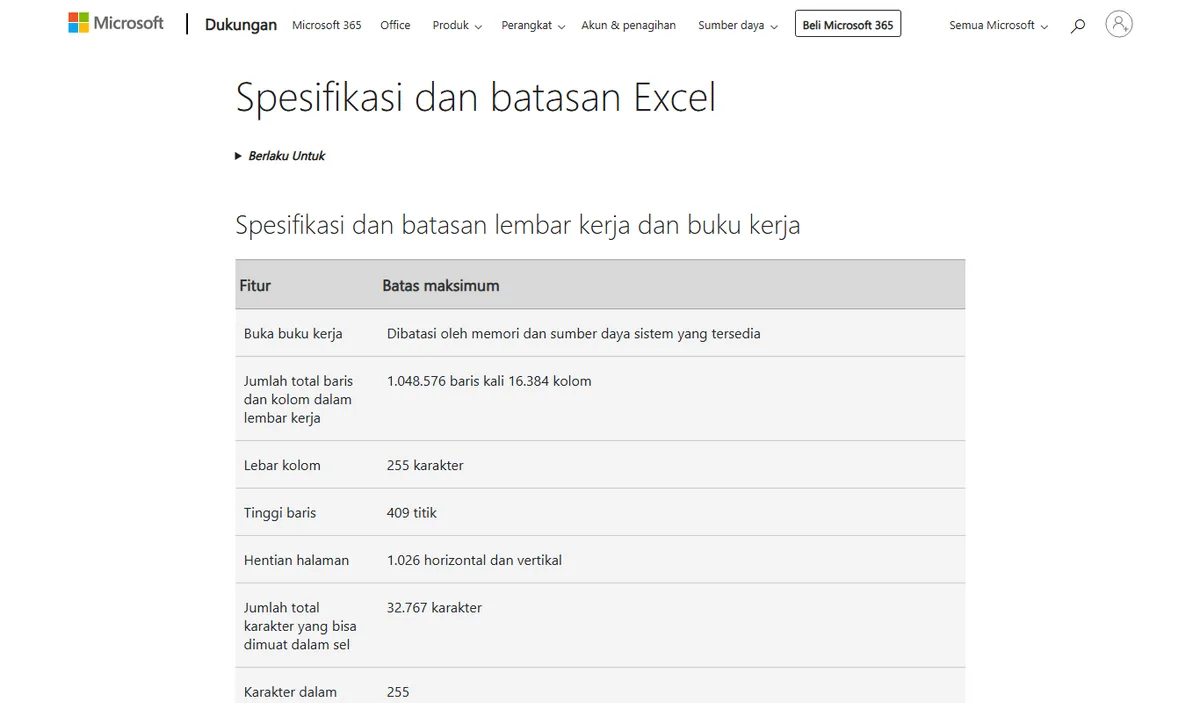Image resolution: width=1200 pixels, height=703 pixels.
Task: Click the heading Spesifikasi dan batasan lembar kerja
Action: click(x=518, y=225)
